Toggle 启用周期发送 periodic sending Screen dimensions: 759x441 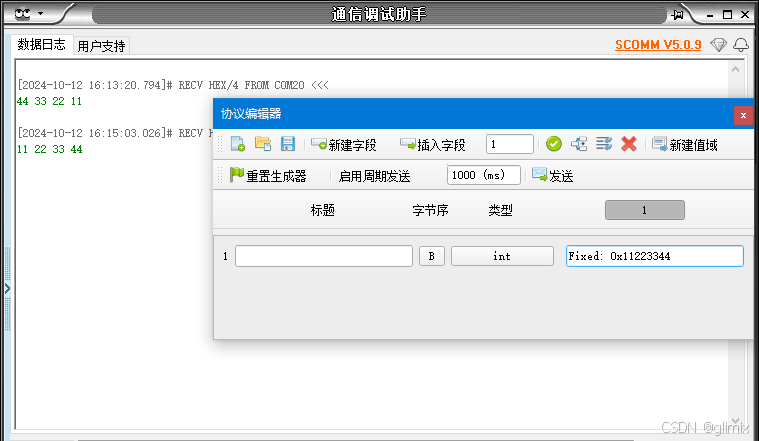pos(374,176)
